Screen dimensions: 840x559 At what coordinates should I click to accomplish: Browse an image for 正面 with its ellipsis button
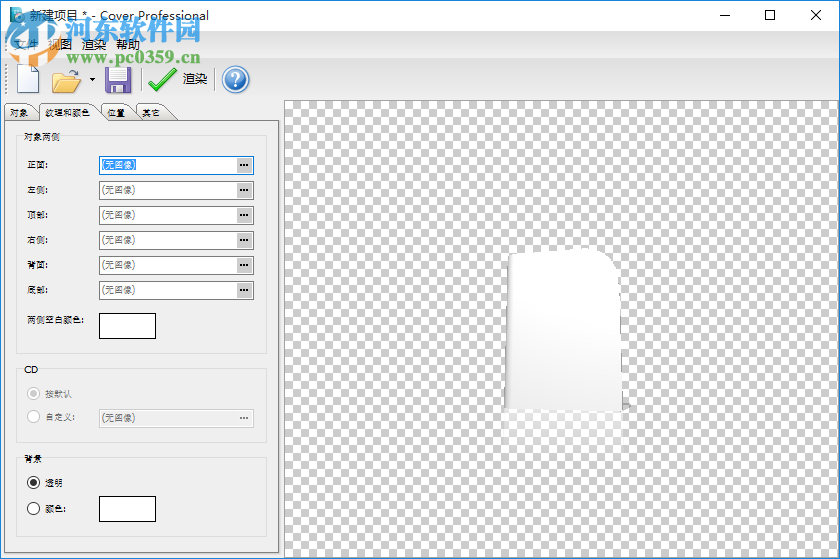[244, 165]
